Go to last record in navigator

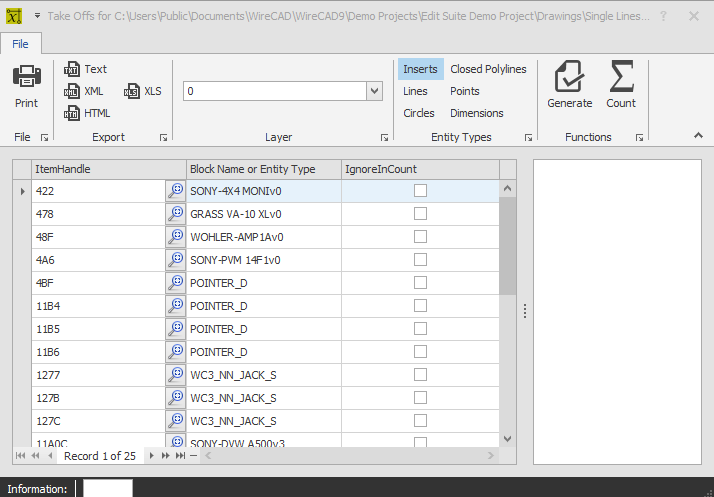[x=180, y=456]
